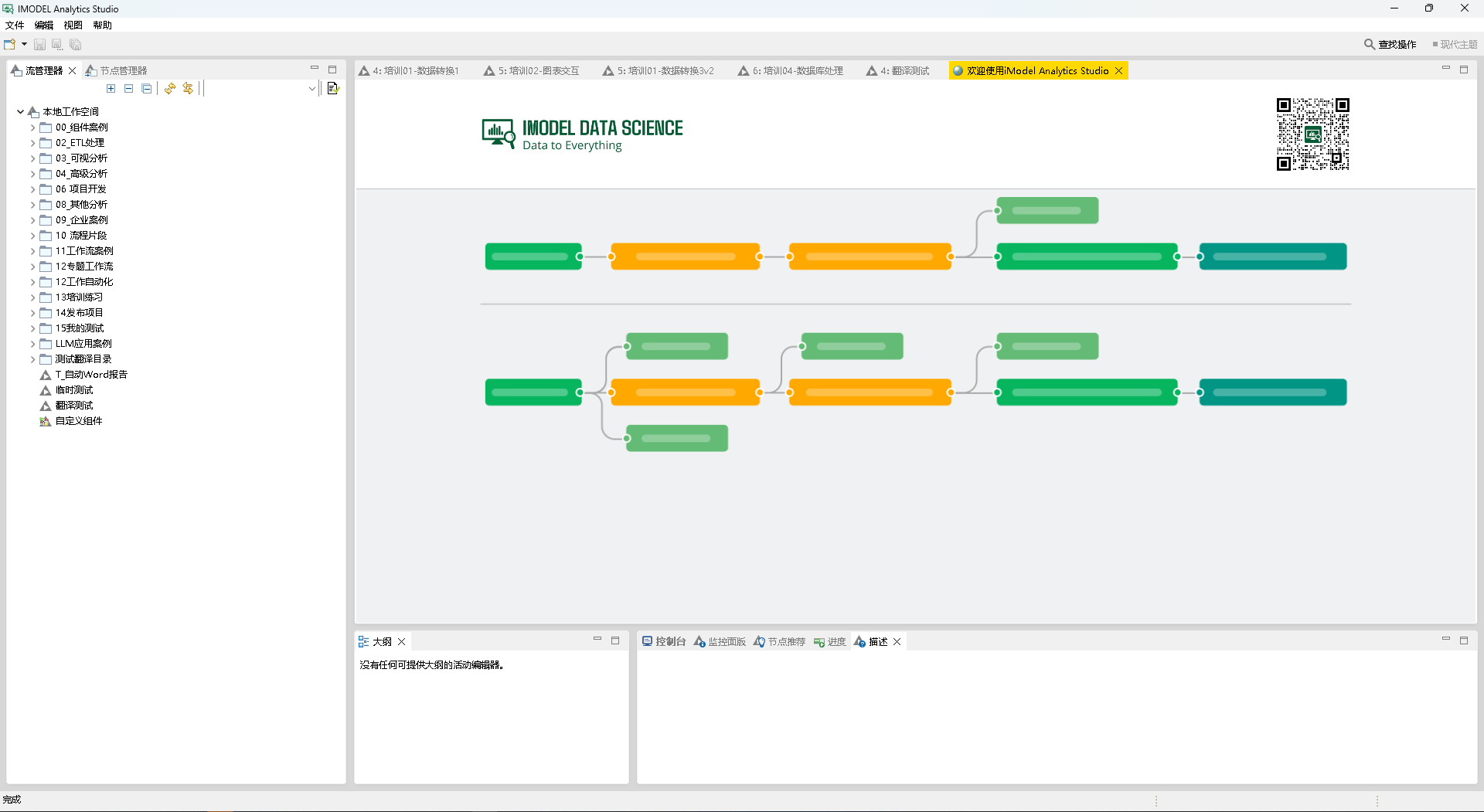Switch to tab 5: 培训02-图表交互

(x=532, y=71)
